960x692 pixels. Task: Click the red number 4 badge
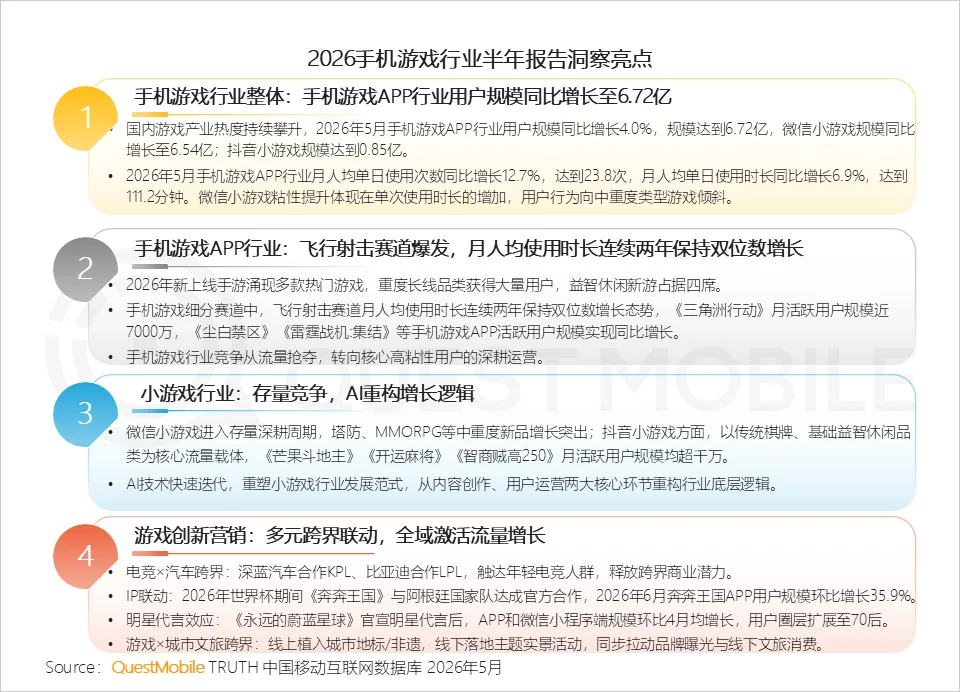[x=85, y=556]
